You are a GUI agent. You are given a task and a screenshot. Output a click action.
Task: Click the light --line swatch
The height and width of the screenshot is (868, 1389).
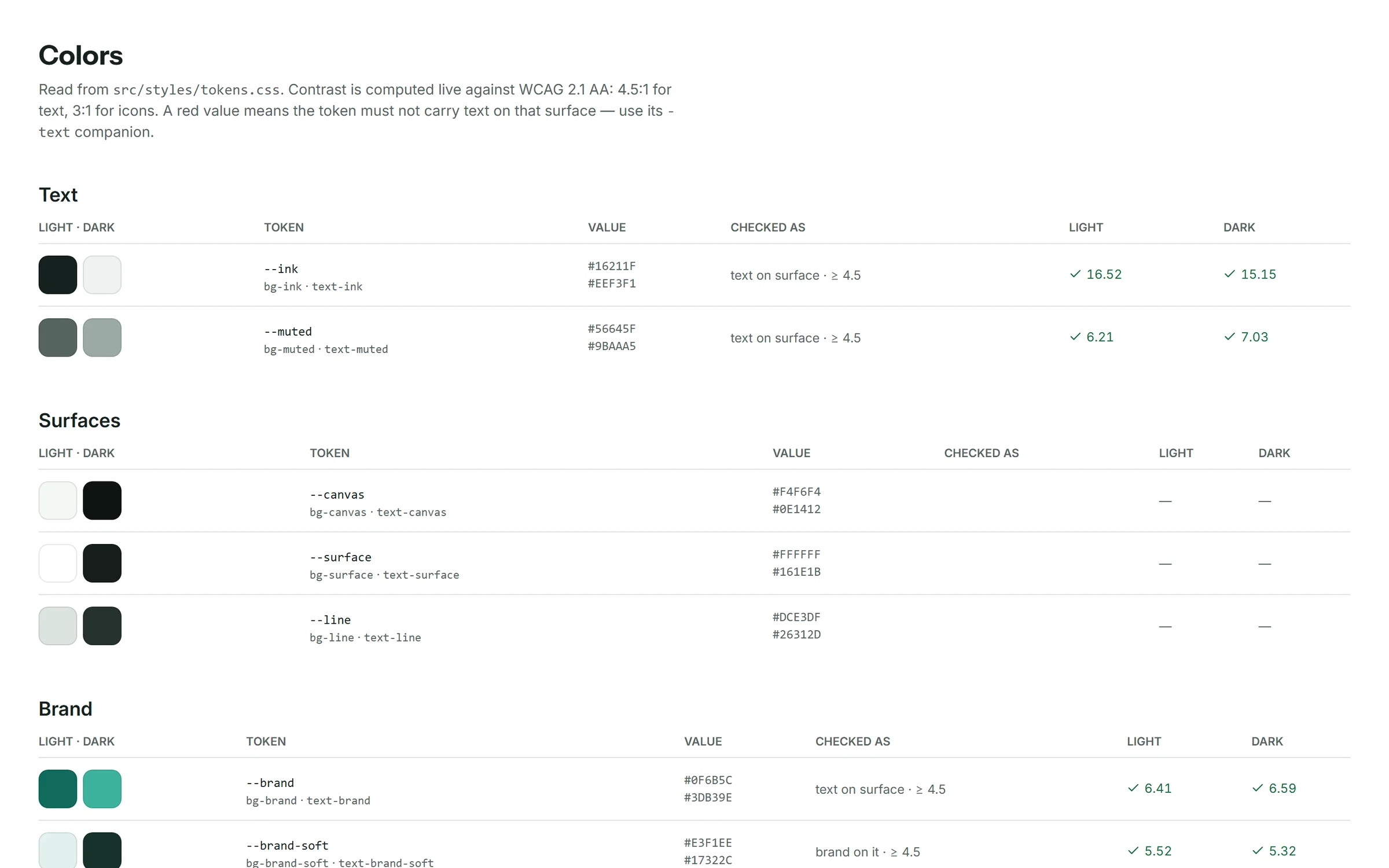58,626
